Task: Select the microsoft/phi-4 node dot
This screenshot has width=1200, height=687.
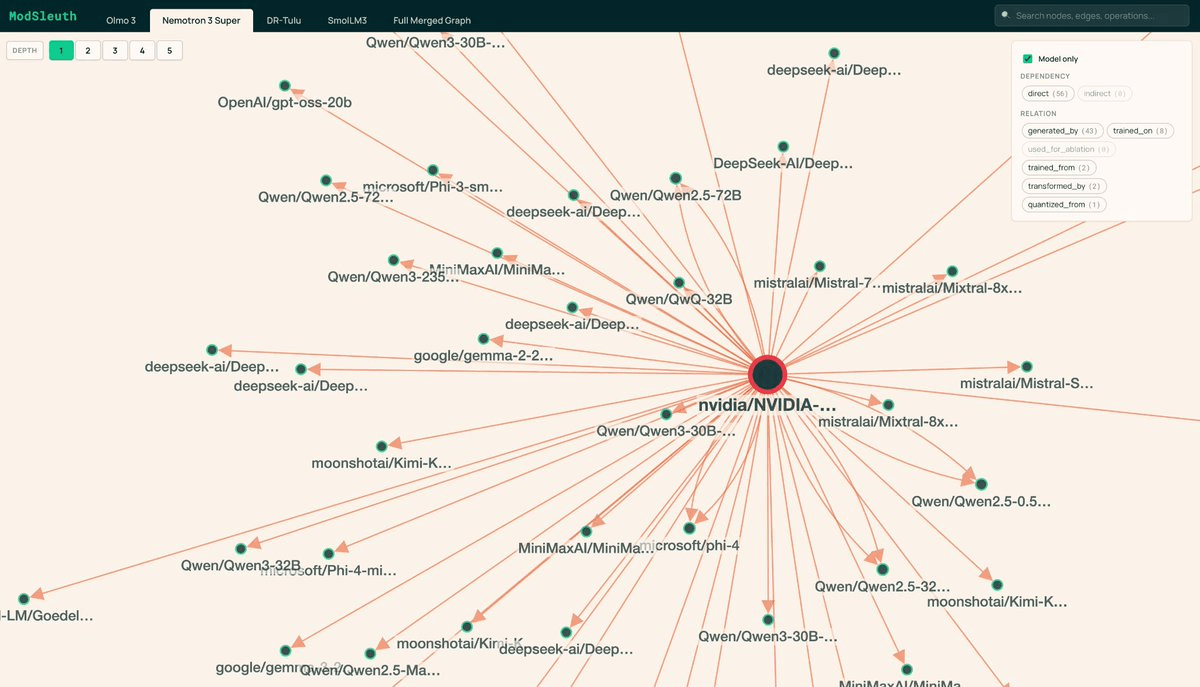Action: coord(689,528)
